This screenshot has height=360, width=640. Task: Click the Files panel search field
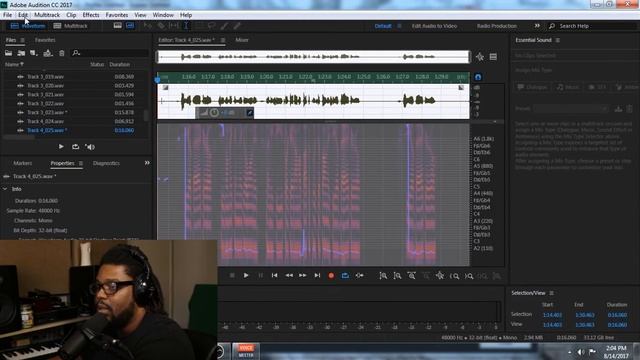click(110, 53)
